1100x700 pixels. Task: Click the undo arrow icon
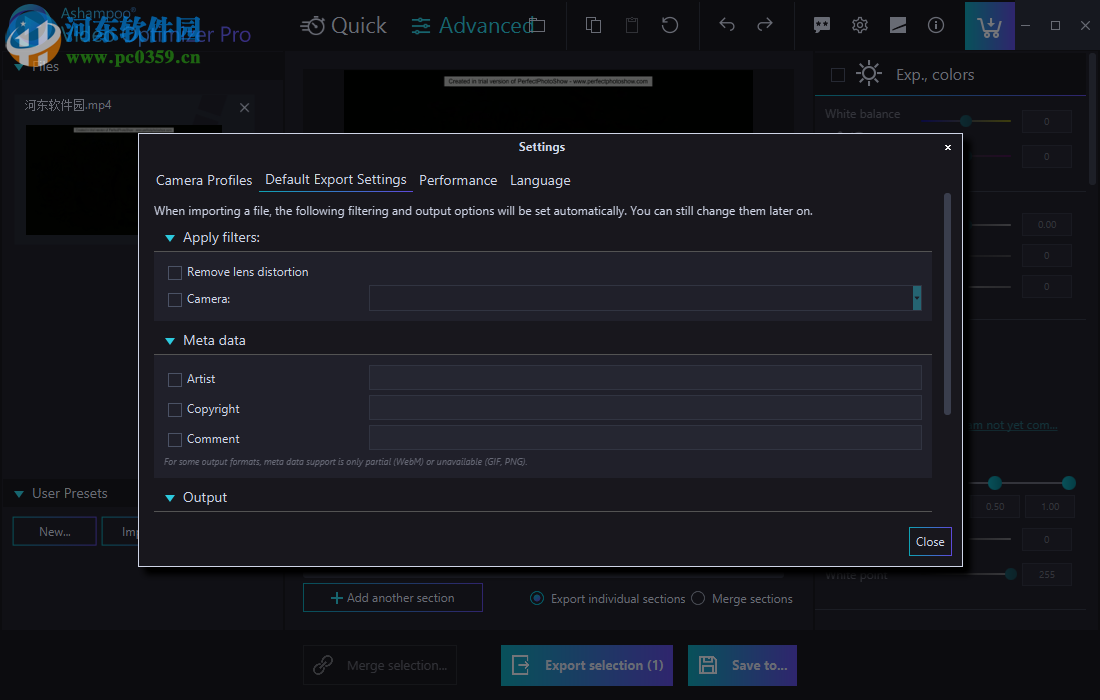point(727,25)
